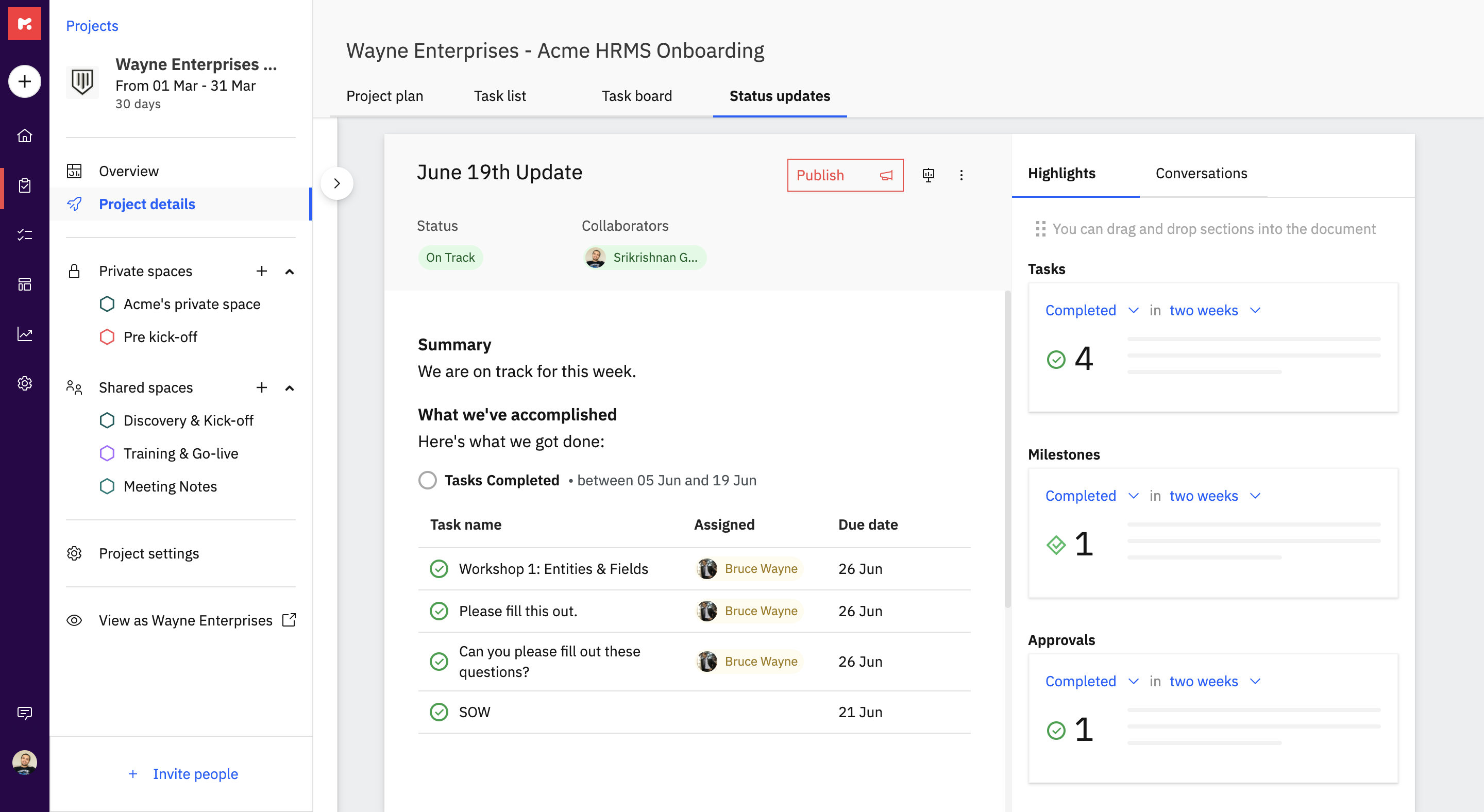1484x812 pixels.
Task: Click the green checkmark icon in Approvals card
Action: coord(1055,730)
